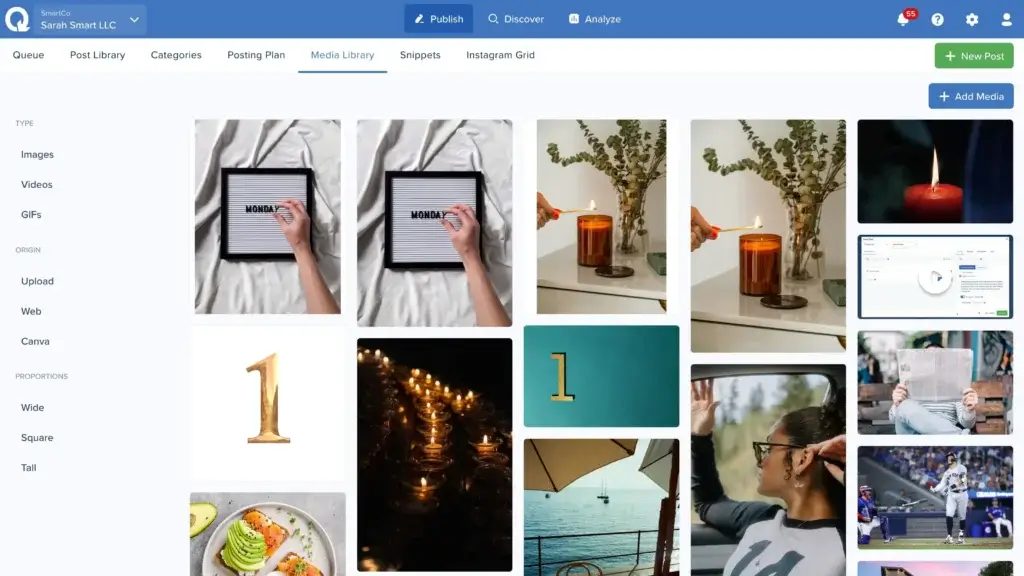Select the Media Library tab
1024x576 pixels.
[342, 55]
